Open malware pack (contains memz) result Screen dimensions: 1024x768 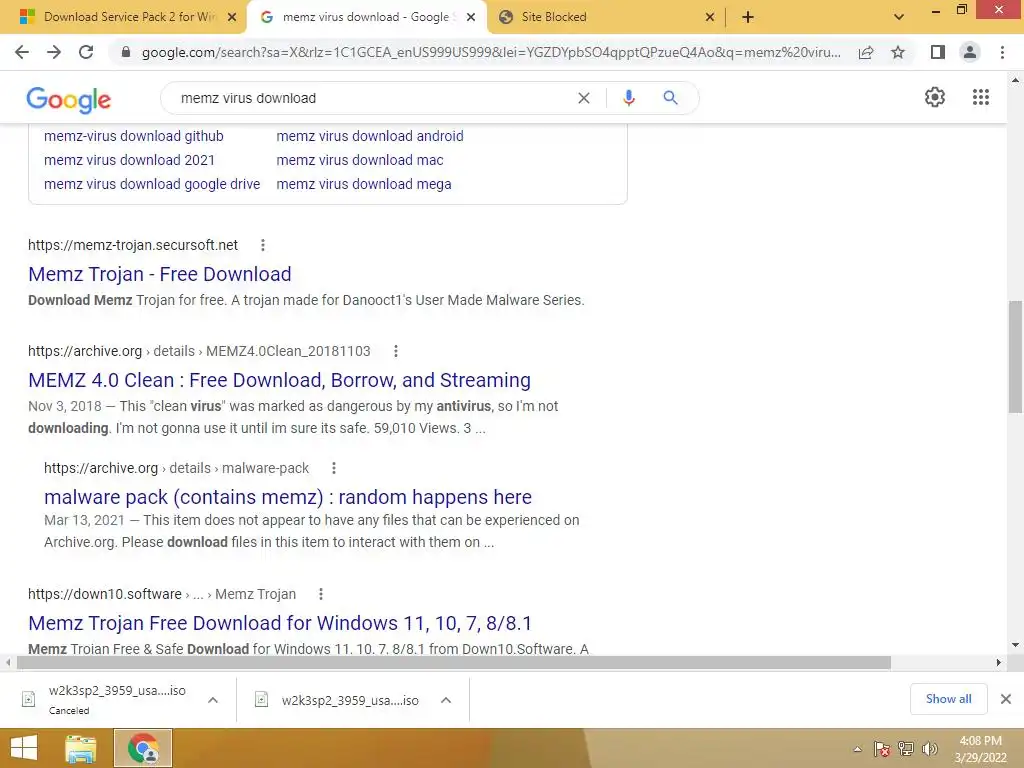(x=287, y=497)
